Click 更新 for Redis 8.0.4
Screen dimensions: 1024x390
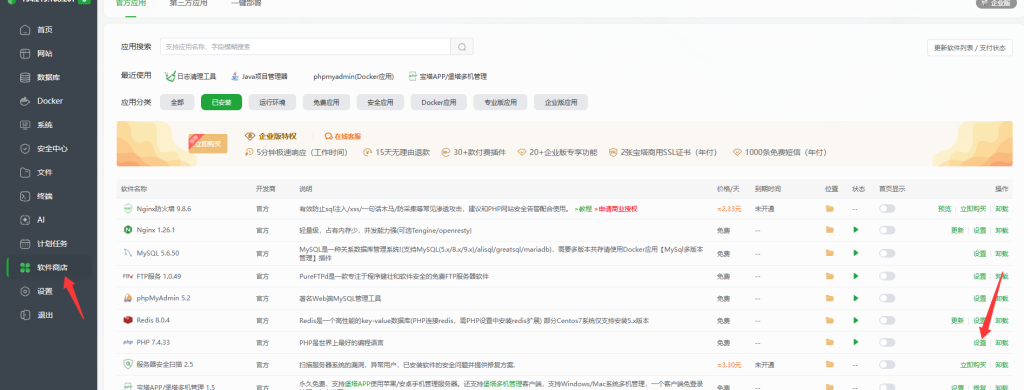(x=957, y=321)
